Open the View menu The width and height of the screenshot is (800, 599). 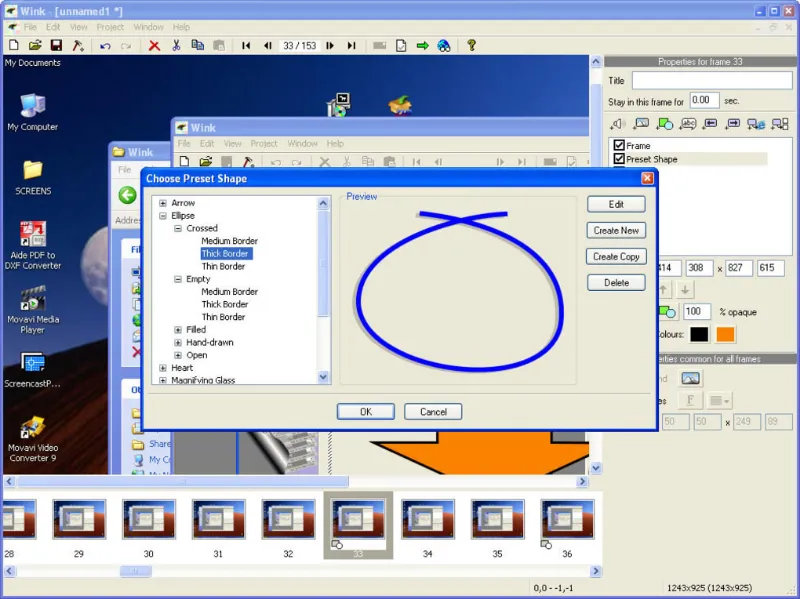(79, 27)
